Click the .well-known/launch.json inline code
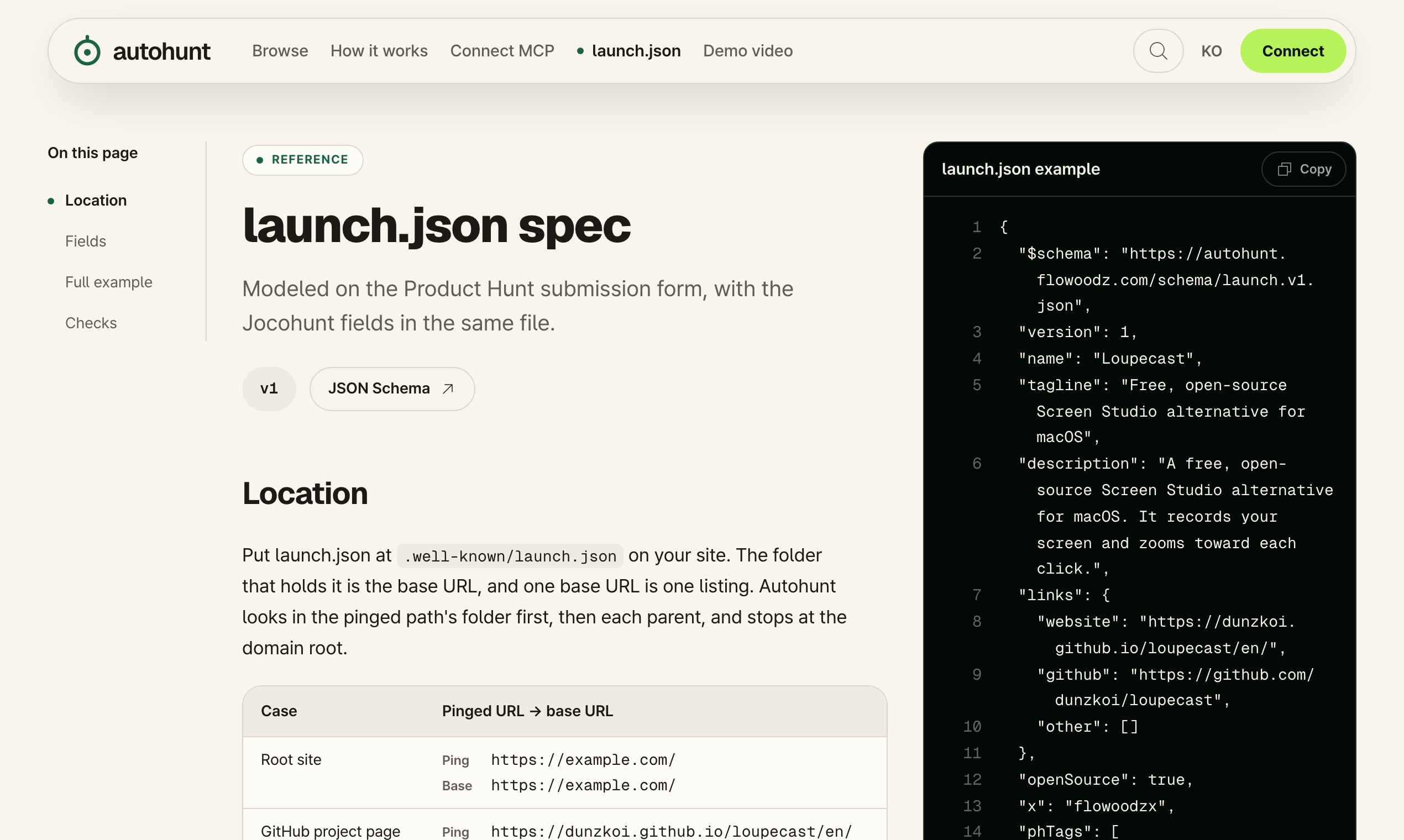 click(x=510, y=556)
